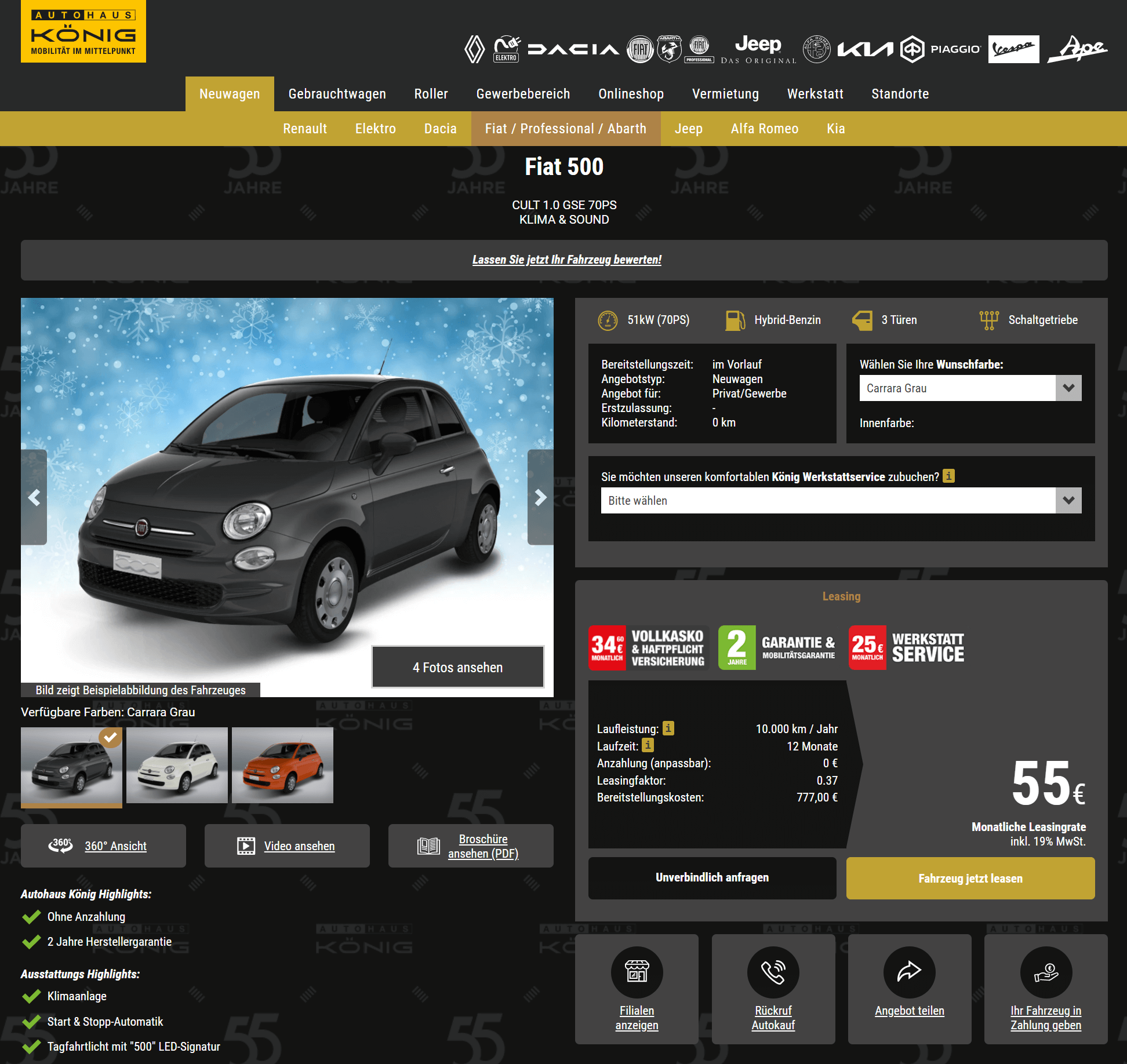Click the Filialen anzeigen link text
Image resolution: width=1127 pixels, height=1064 pixels.
[x=637, y=1018]
